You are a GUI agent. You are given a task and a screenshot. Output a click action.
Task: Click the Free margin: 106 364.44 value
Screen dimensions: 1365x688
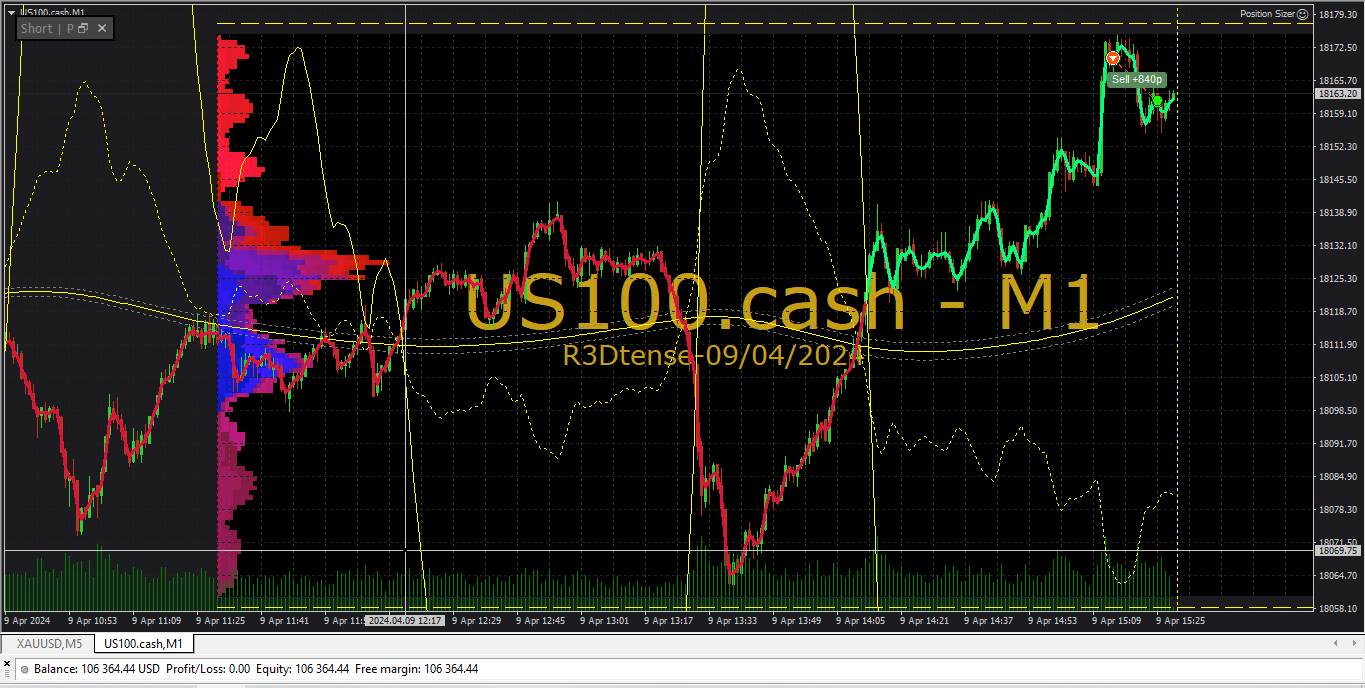point(416,669)
